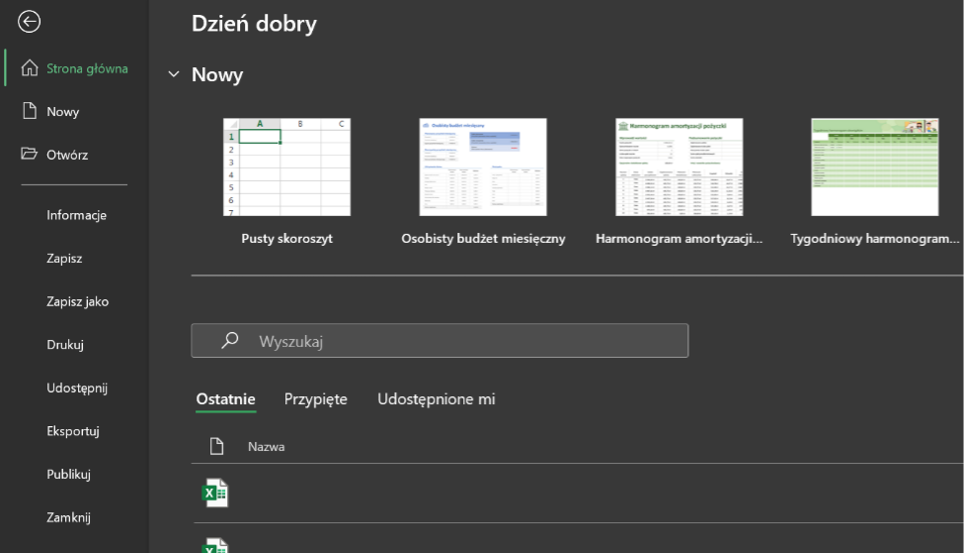Click the Nowy blank page icon
The width and height of the screenshot is (968, 556).
coord(30,112)
